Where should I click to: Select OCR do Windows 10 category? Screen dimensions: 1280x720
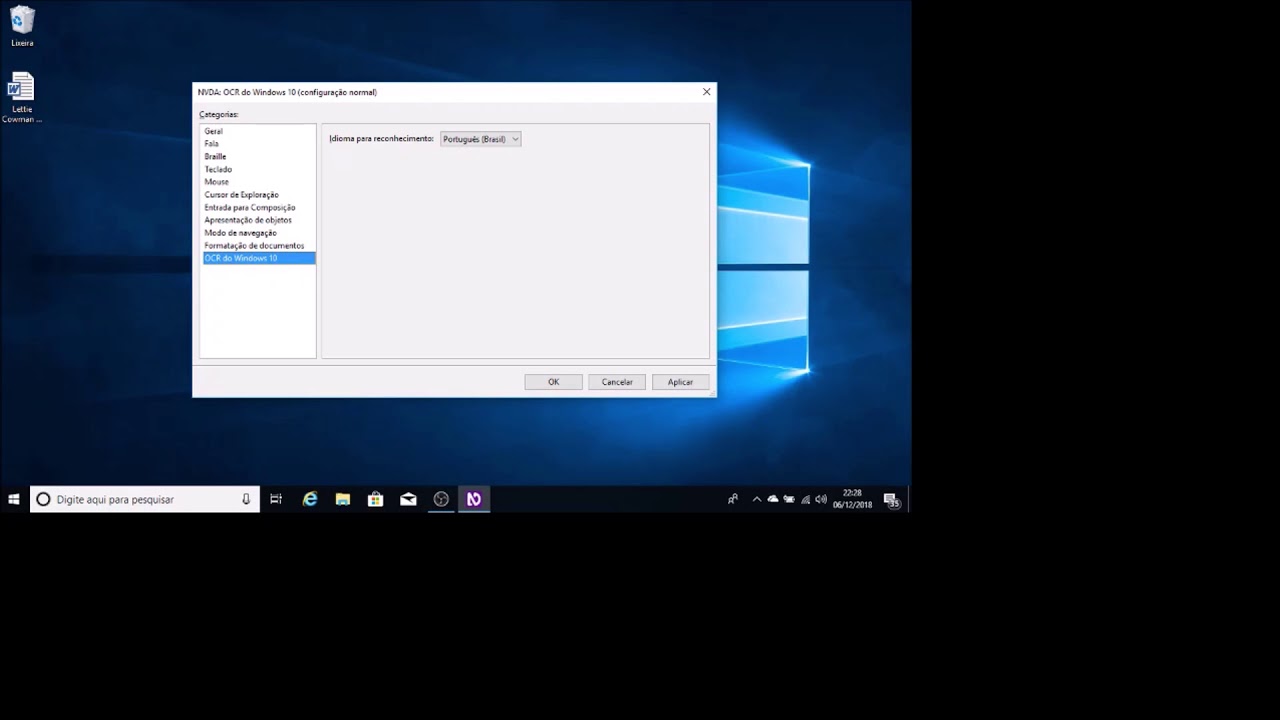point(259,258)
